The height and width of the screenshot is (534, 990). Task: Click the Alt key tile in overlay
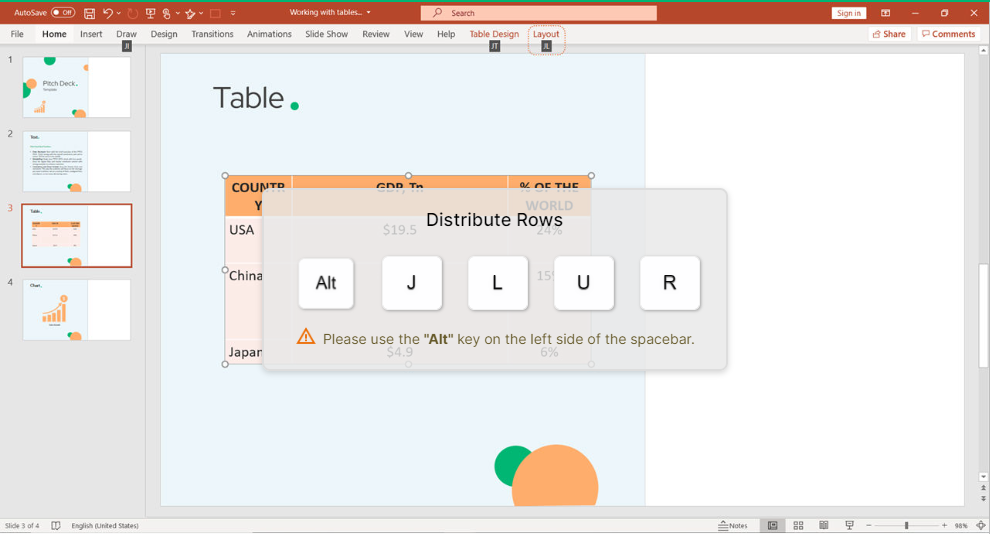tap(326, 283)
